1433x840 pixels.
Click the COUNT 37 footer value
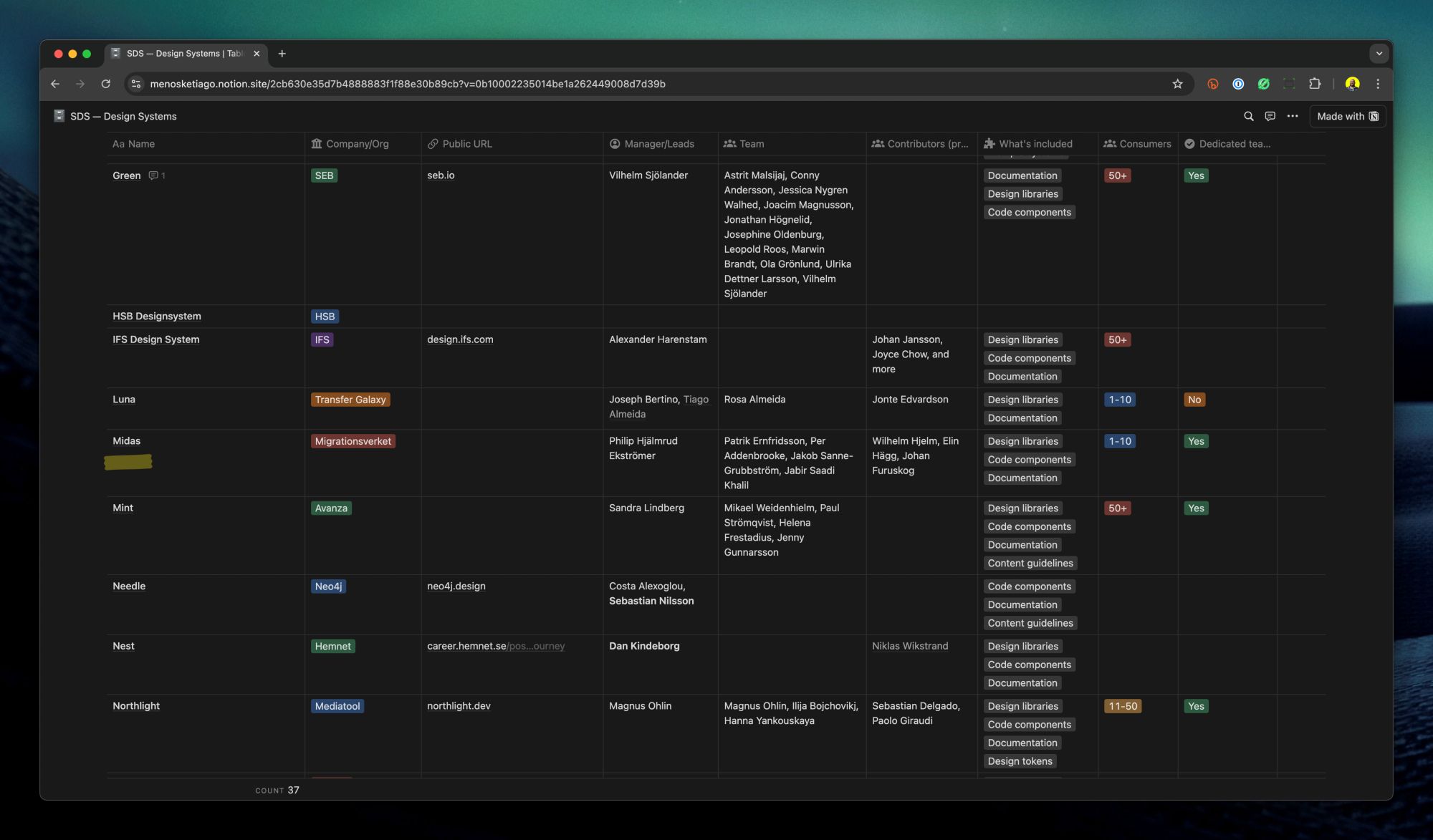coord(277,791)
